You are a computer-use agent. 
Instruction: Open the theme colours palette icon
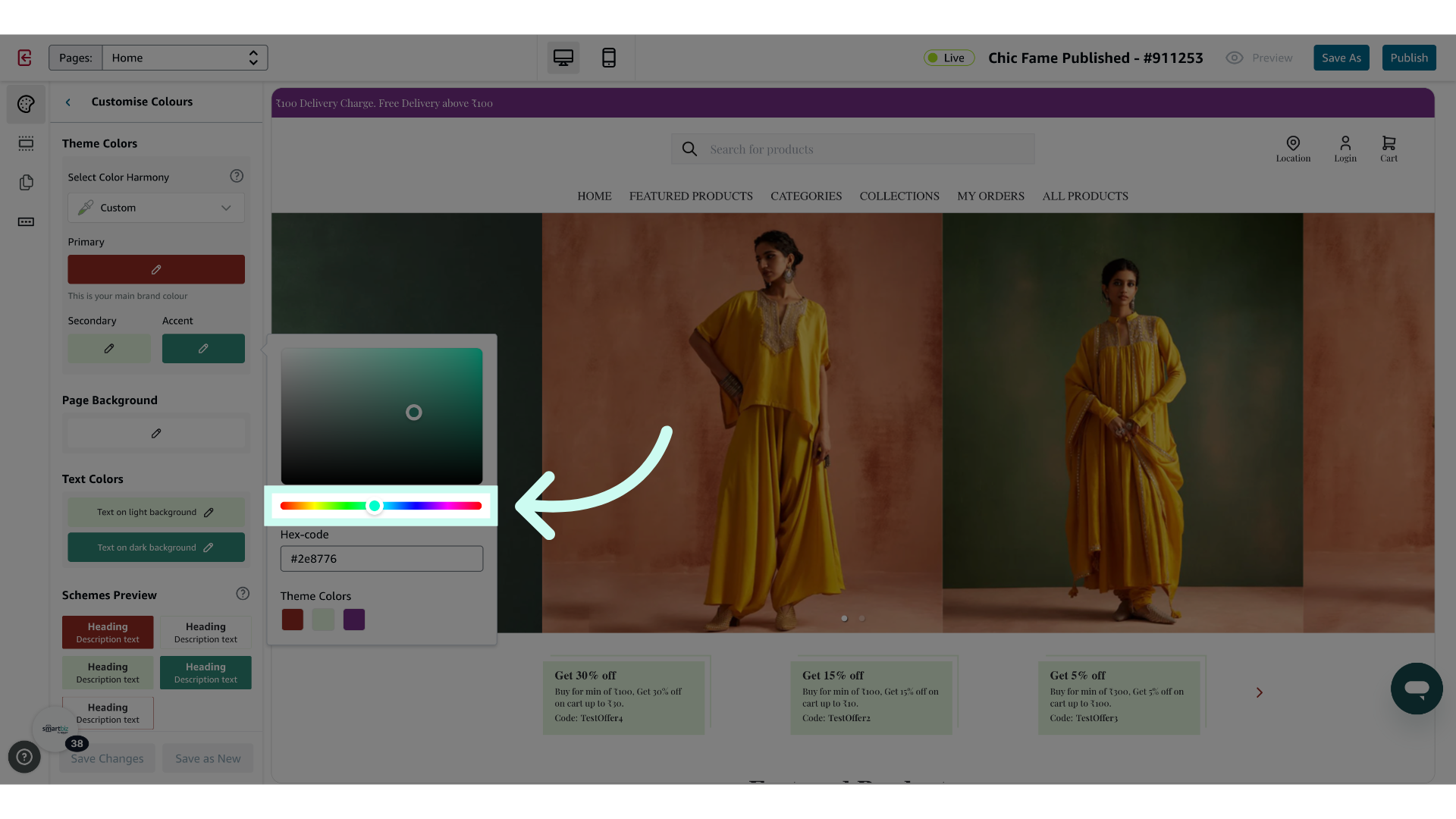click(x=26, y=104)
